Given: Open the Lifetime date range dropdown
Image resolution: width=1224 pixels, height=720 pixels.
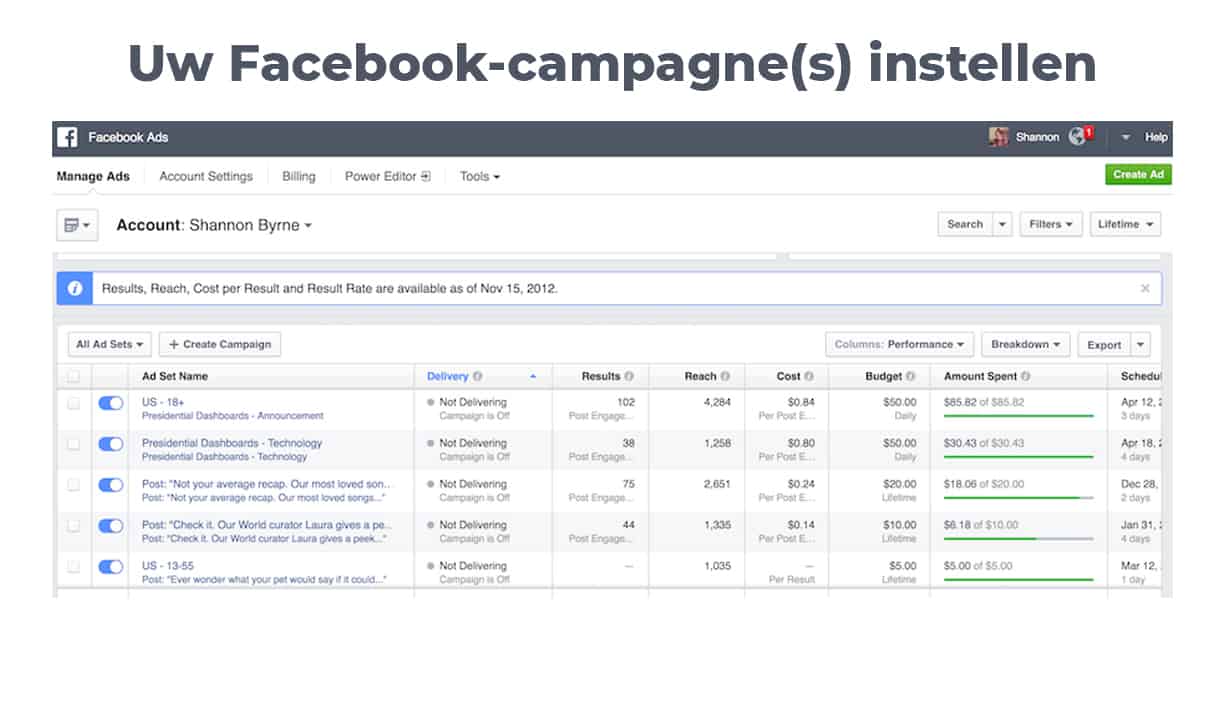Looking at the screenshot, I should point(1125,224).
